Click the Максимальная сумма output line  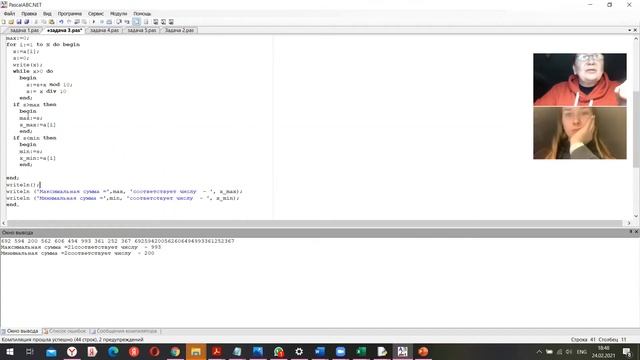click(81, 247)
